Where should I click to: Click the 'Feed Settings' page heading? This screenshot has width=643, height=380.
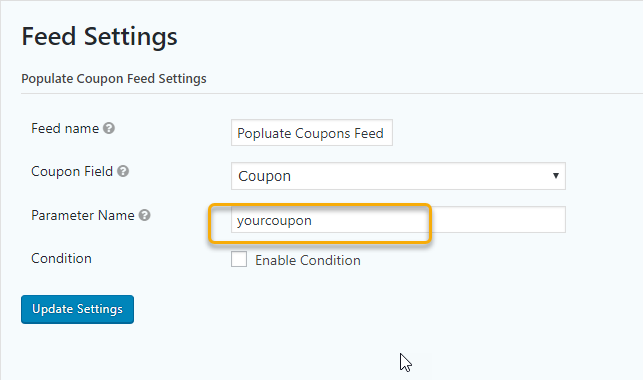pyautogui.click(x=100, y=36)
